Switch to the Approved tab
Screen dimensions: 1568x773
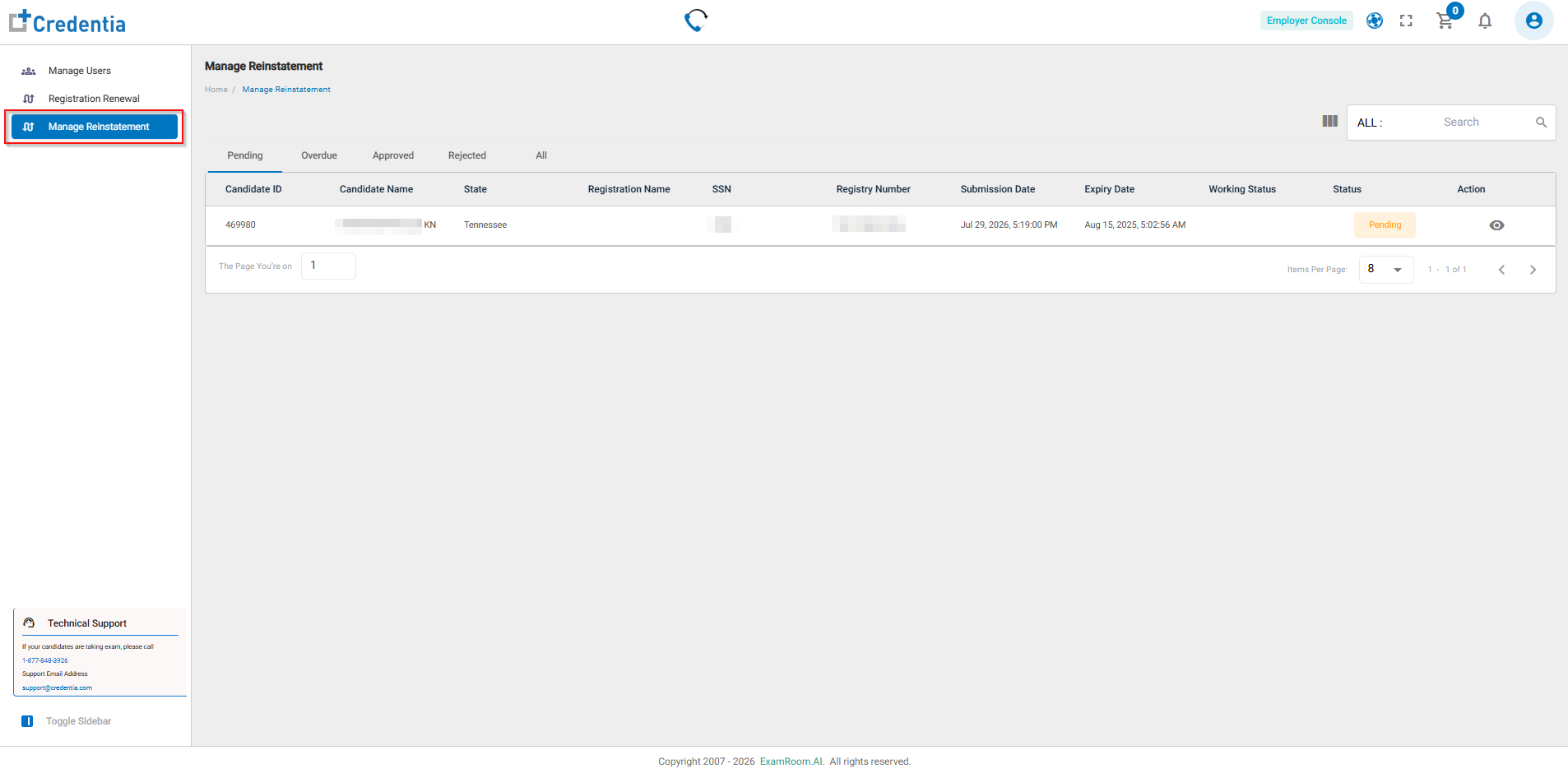click(x=393, y=155)
